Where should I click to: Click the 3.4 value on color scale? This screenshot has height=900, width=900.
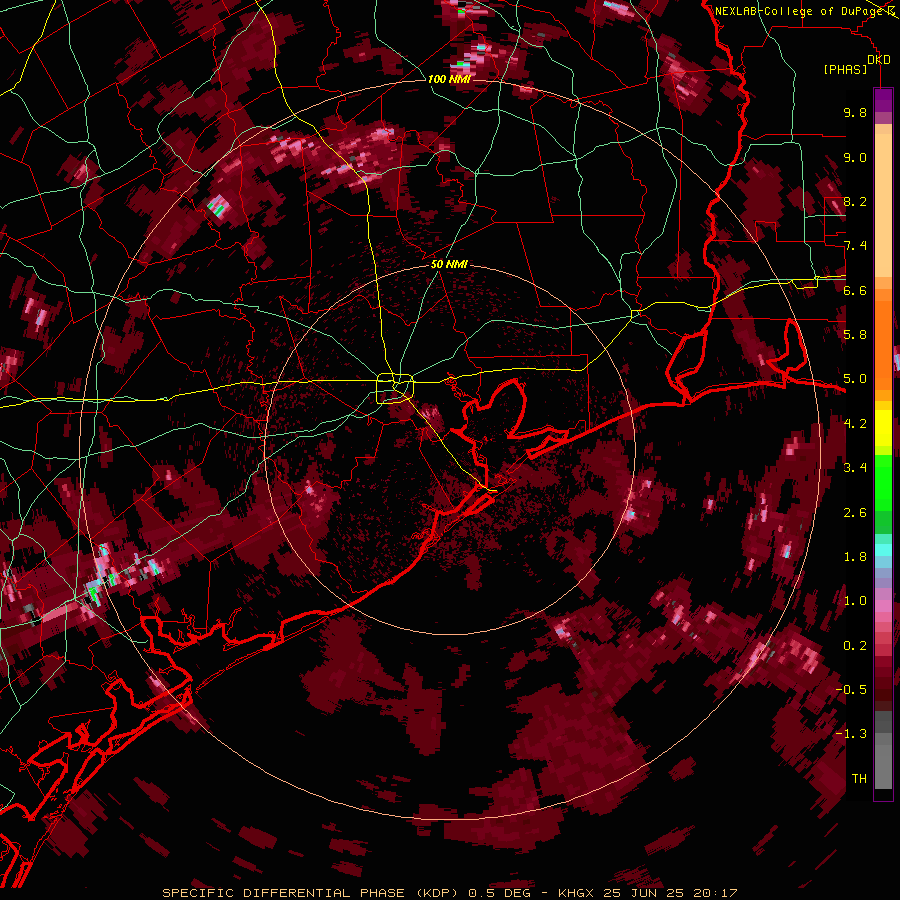tap(855, 468)
